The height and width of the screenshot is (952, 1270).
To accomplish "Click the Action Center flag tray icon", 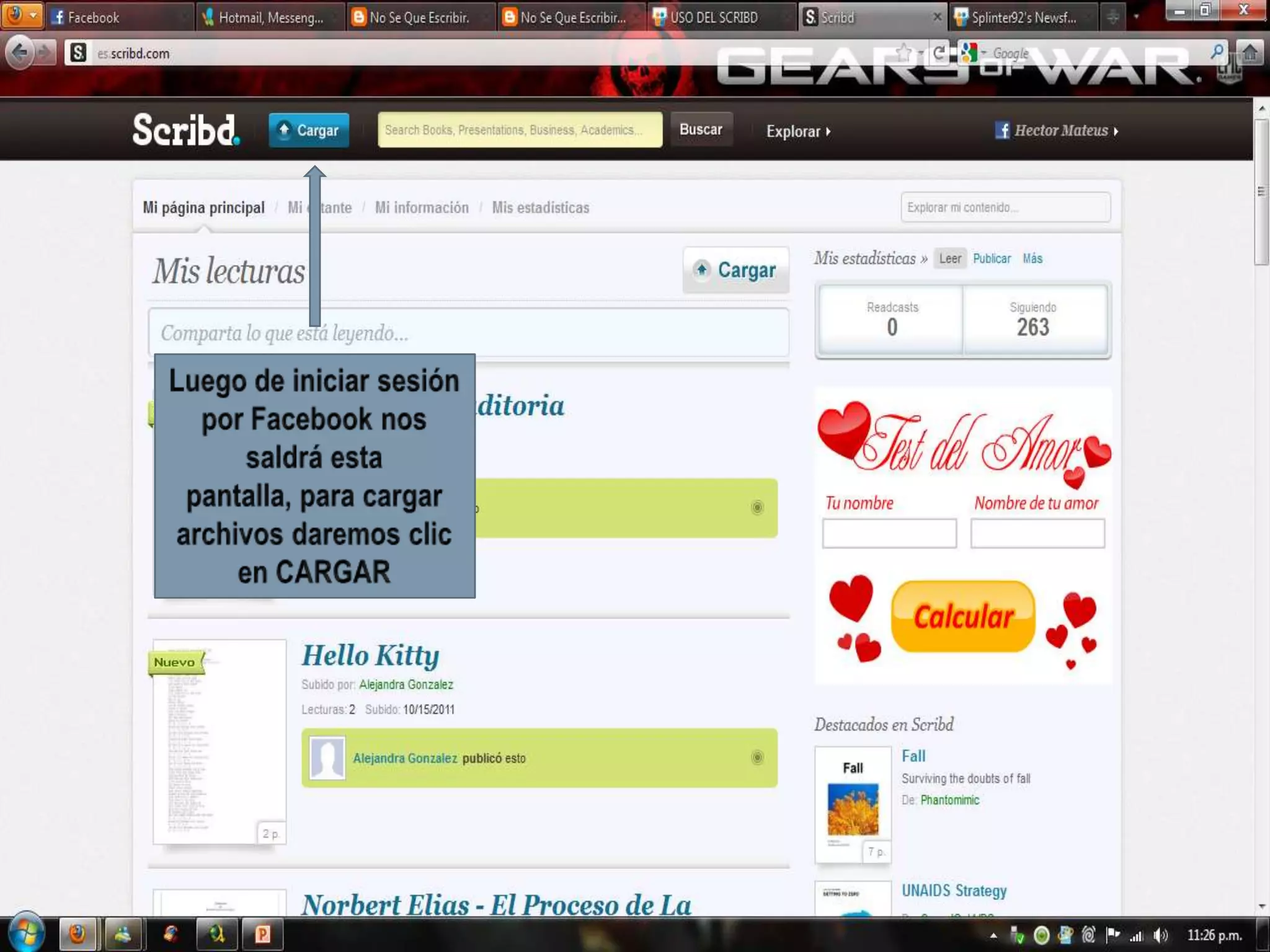I will pos(1113,934).
